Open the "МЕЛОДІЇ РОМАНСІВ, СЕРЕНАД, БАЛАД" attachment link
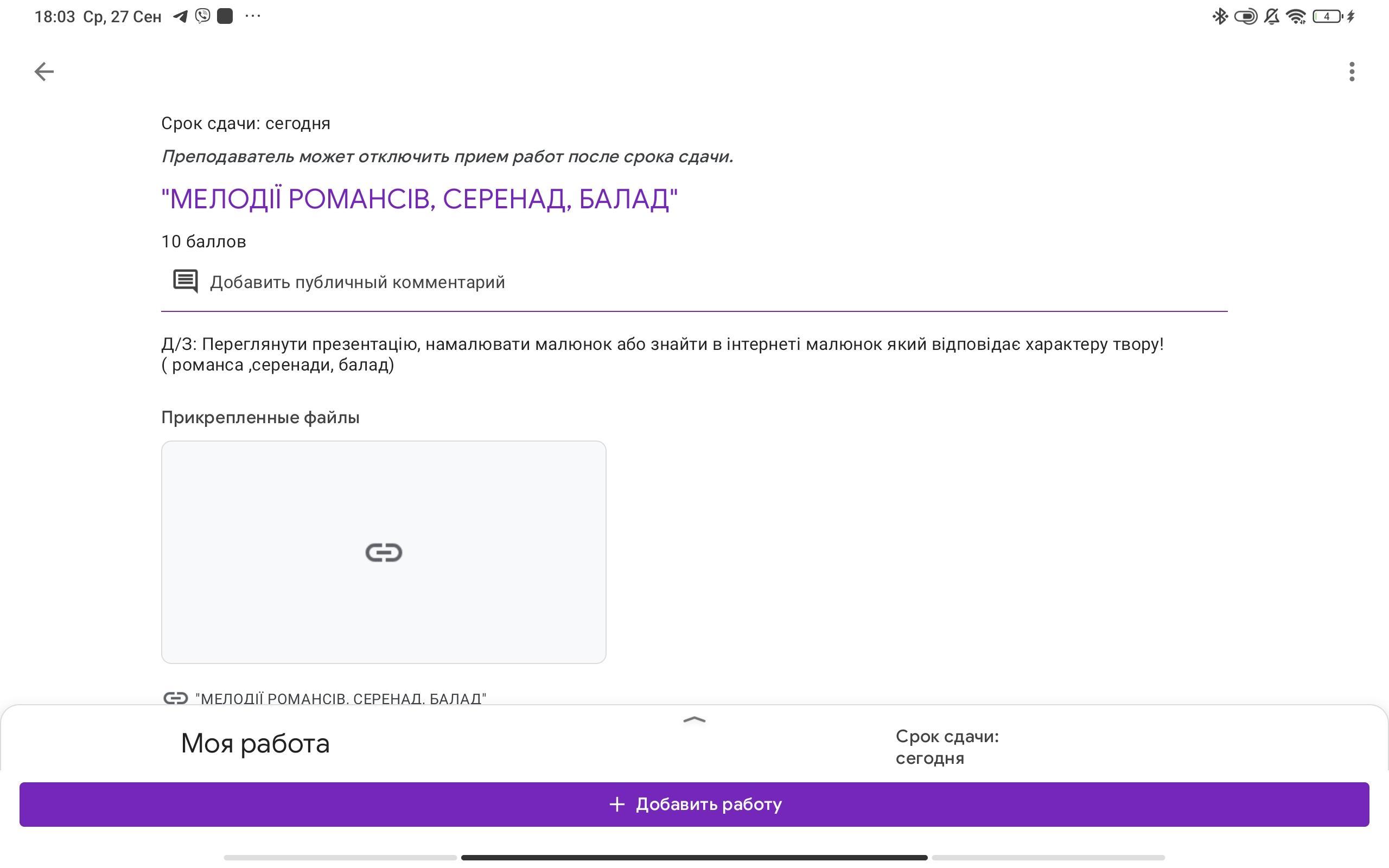This screenshot has height=868, width=1389. (341, 699)
